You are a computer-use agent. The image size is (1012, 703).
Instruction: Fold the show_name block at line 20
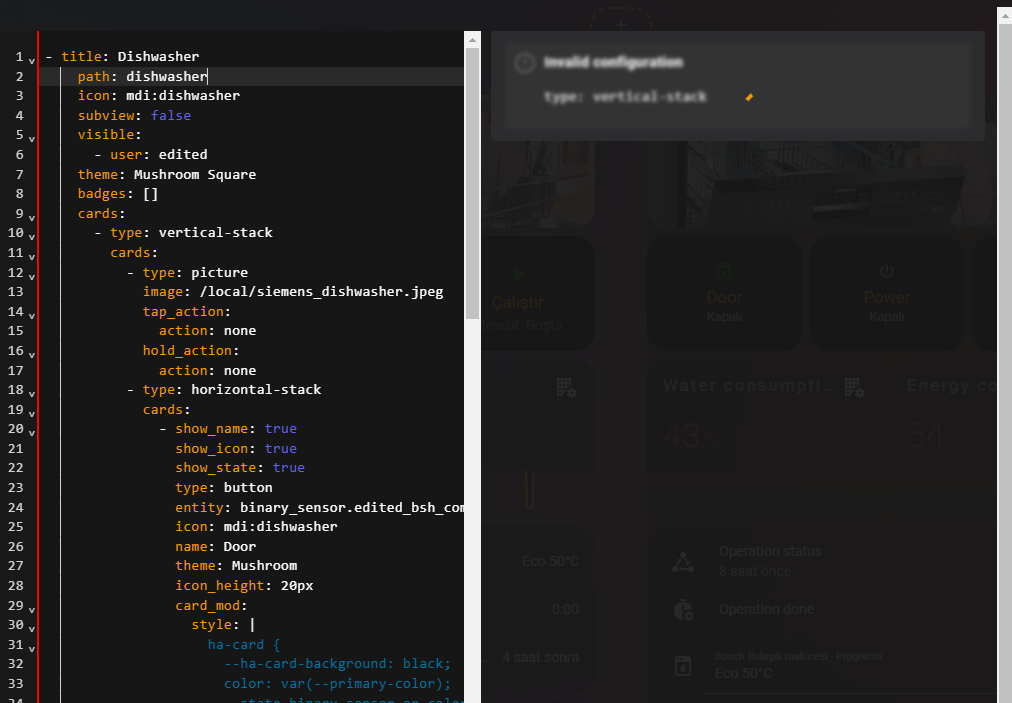(32, 433)
